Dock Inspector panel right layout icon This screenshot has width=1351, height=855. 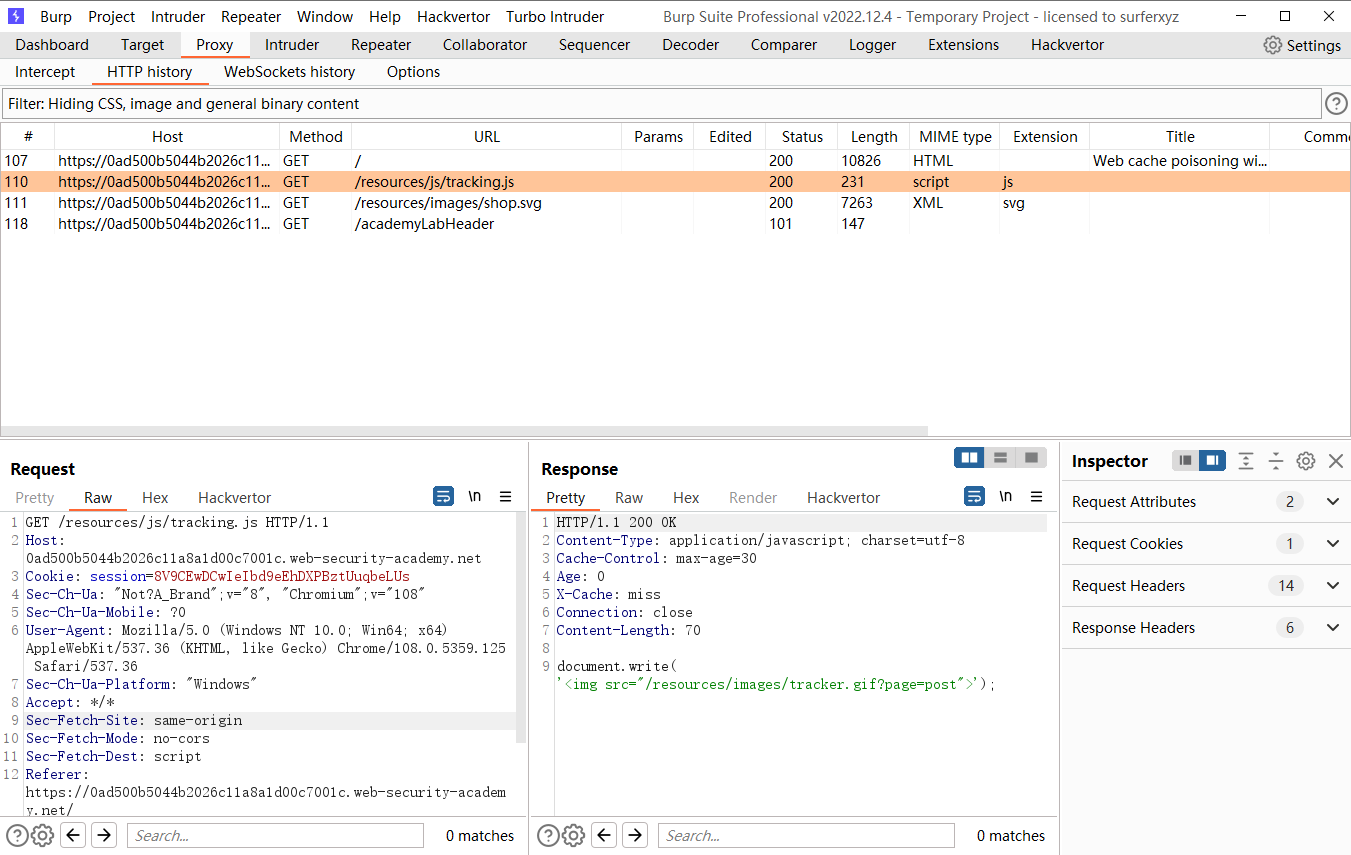coord(1212,461)
